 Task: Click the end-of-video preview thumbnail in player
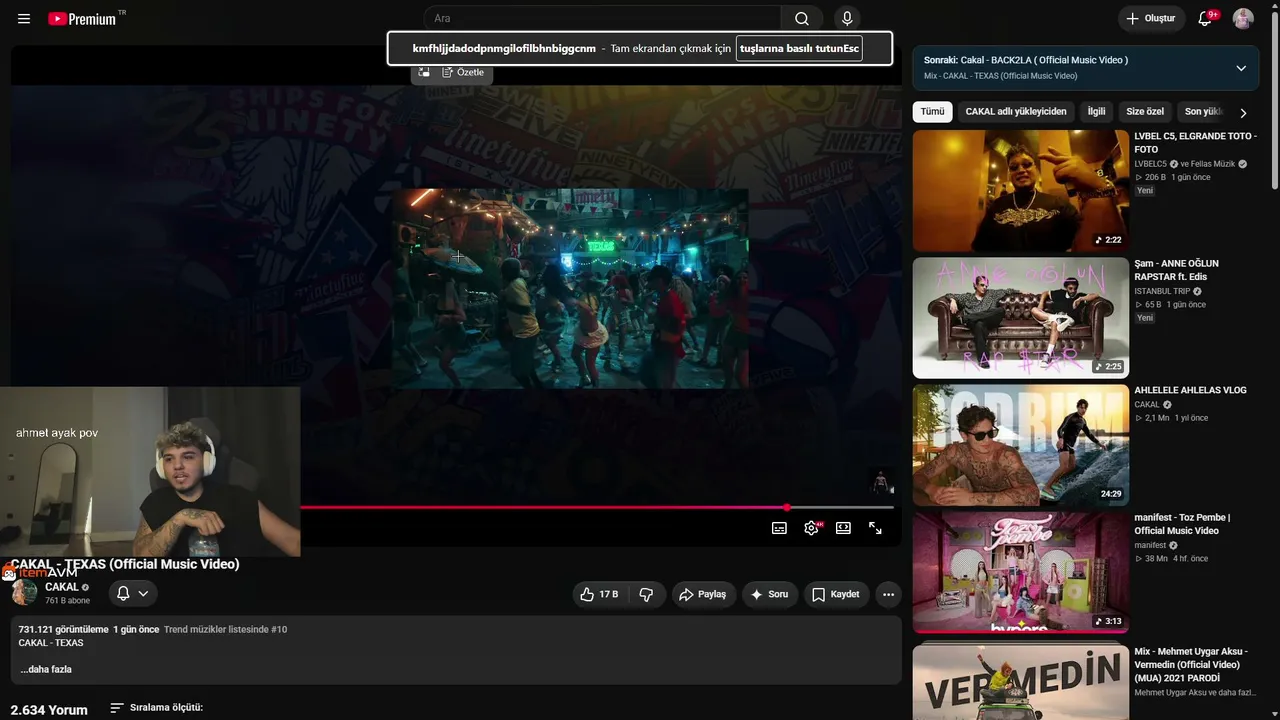coord(880,482)
